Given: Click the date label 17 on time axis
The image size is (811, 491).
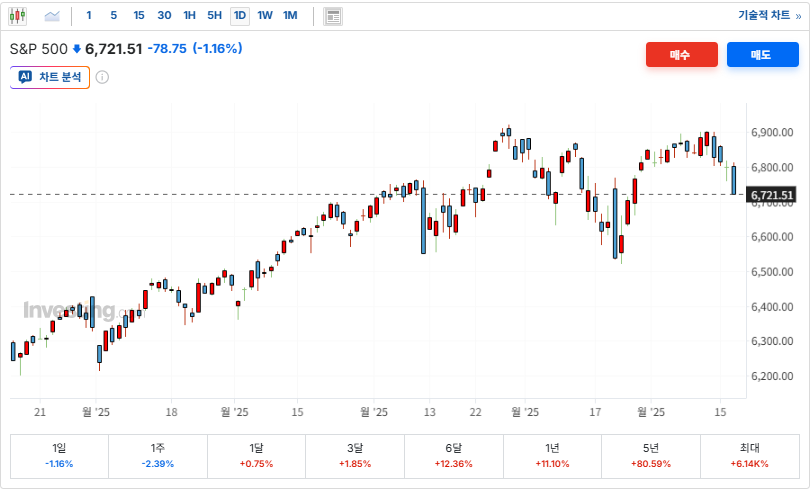Looking at the screenshot, I should (x=595, y=412).
